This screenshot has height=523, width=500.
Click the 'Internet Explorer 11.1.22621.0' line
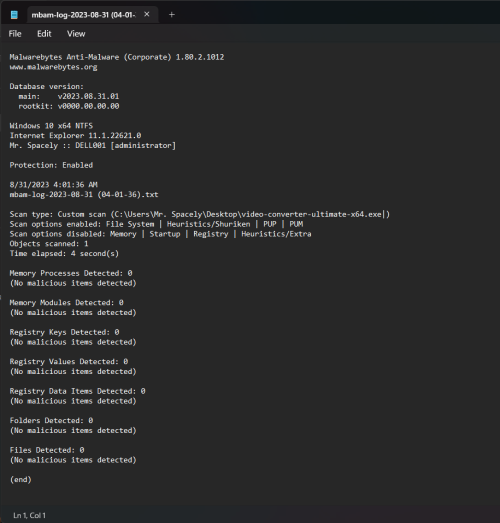(x=75, y=135)
